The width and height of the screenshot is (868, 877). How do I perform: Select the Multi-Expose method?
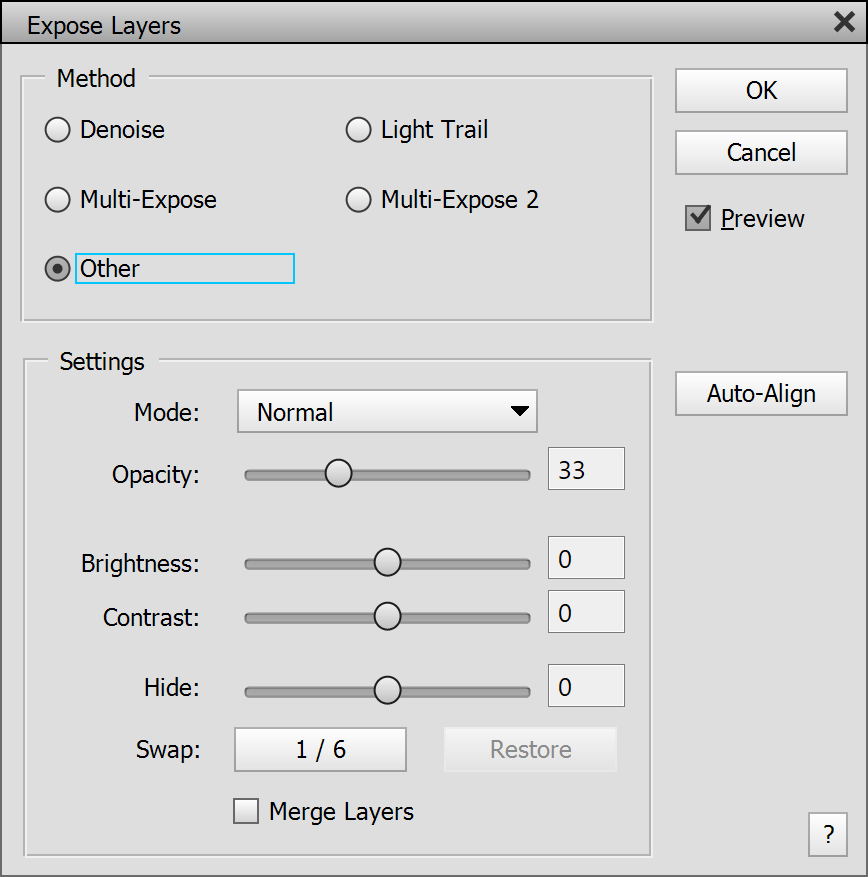pos(58,200)
